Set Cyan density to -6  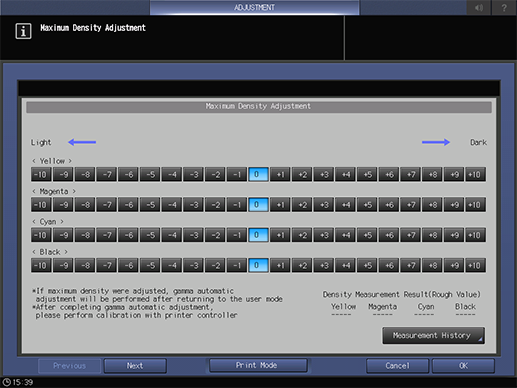click(x=128, y=235)
